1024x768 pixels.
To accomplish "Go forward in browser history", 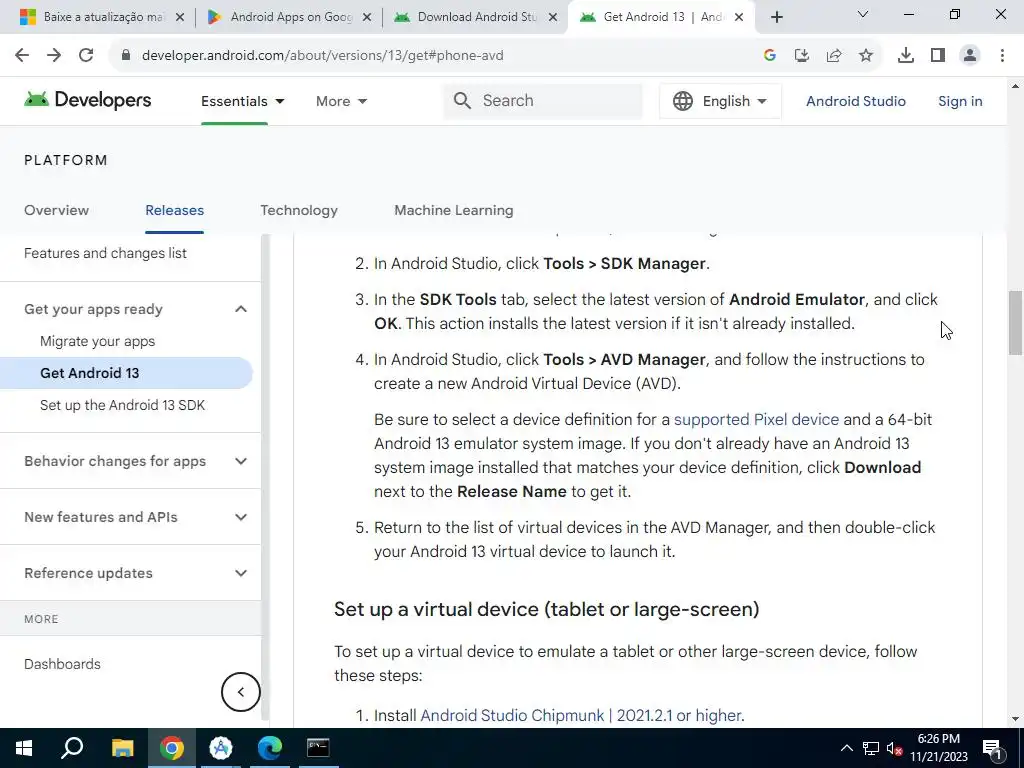I will (x=54, y=56).
